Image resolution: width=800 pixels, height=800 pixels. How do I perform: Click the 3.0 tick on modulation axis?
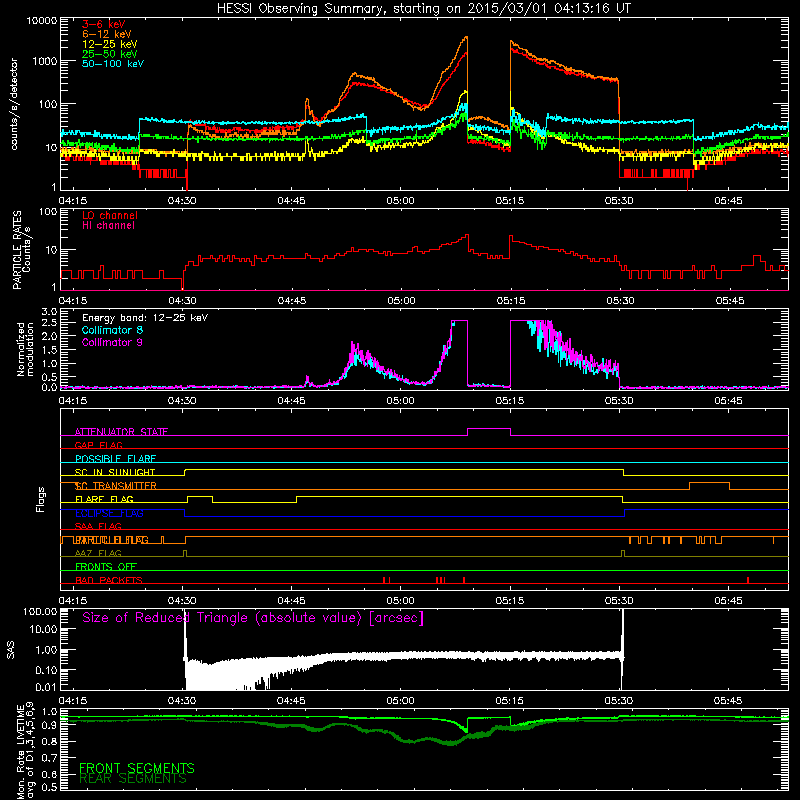coord(49,312)
